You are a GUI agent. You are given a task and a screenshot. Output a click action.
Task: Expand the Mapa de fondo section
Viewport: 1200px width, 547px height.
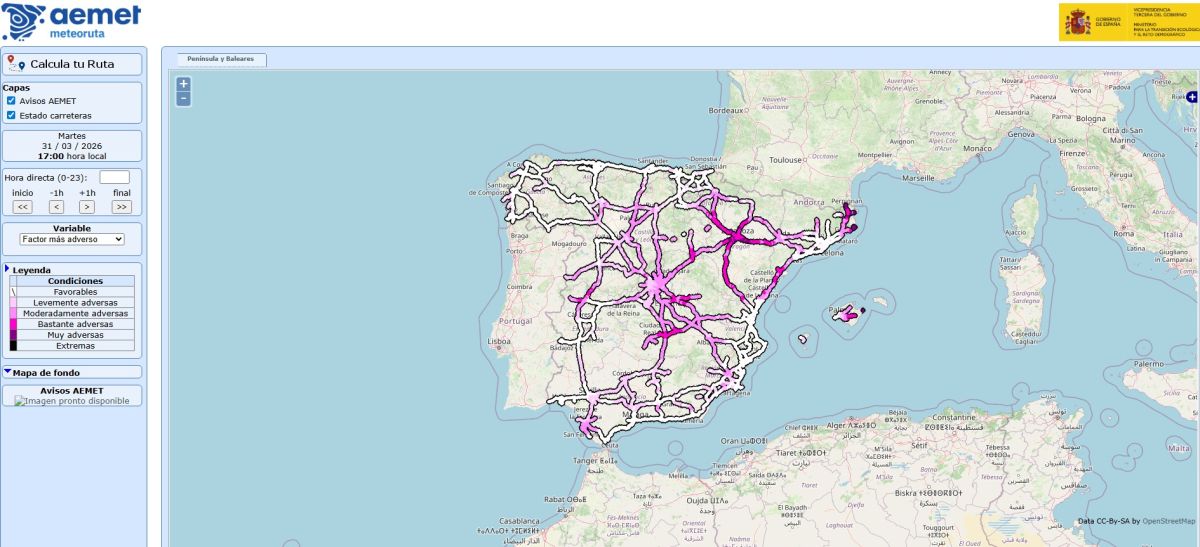[x=8, y=372]
